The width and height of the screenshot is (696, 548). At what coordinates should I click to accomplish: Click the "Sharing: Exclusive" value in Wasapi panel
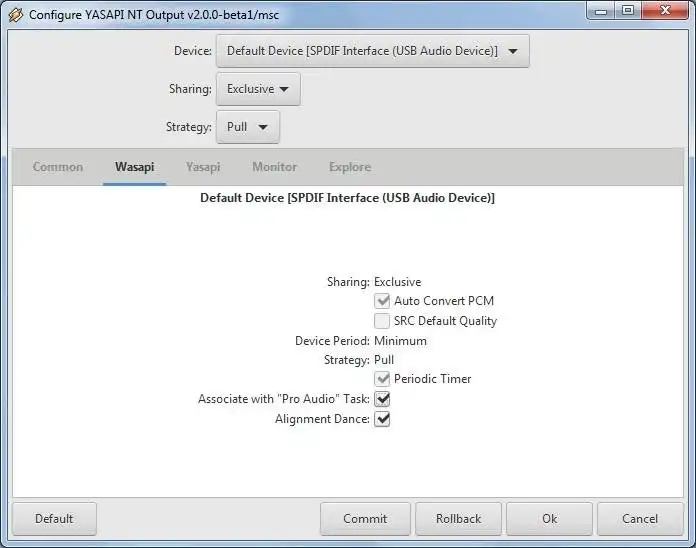pos(398,282)
